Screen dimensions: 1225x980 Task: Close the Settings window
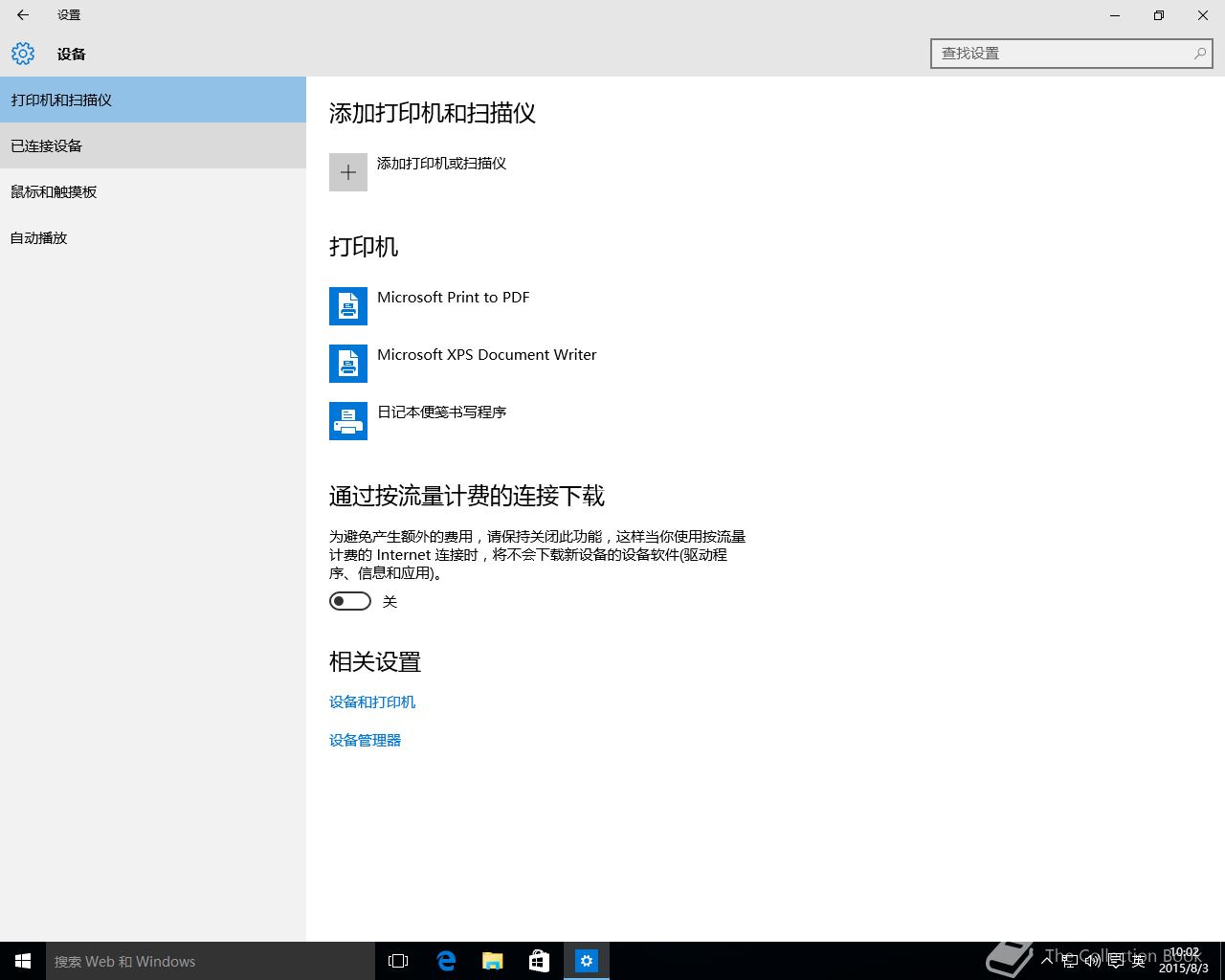[x=1203, y=15]
